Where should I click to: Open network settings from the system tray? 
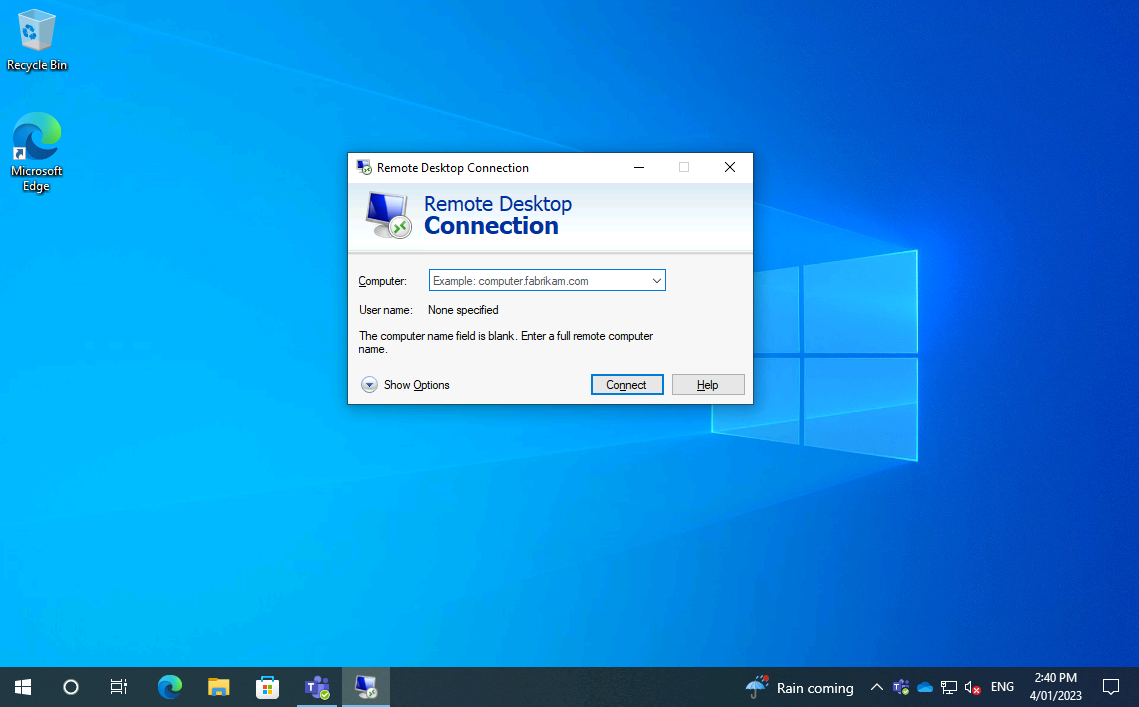click(947, 687)
